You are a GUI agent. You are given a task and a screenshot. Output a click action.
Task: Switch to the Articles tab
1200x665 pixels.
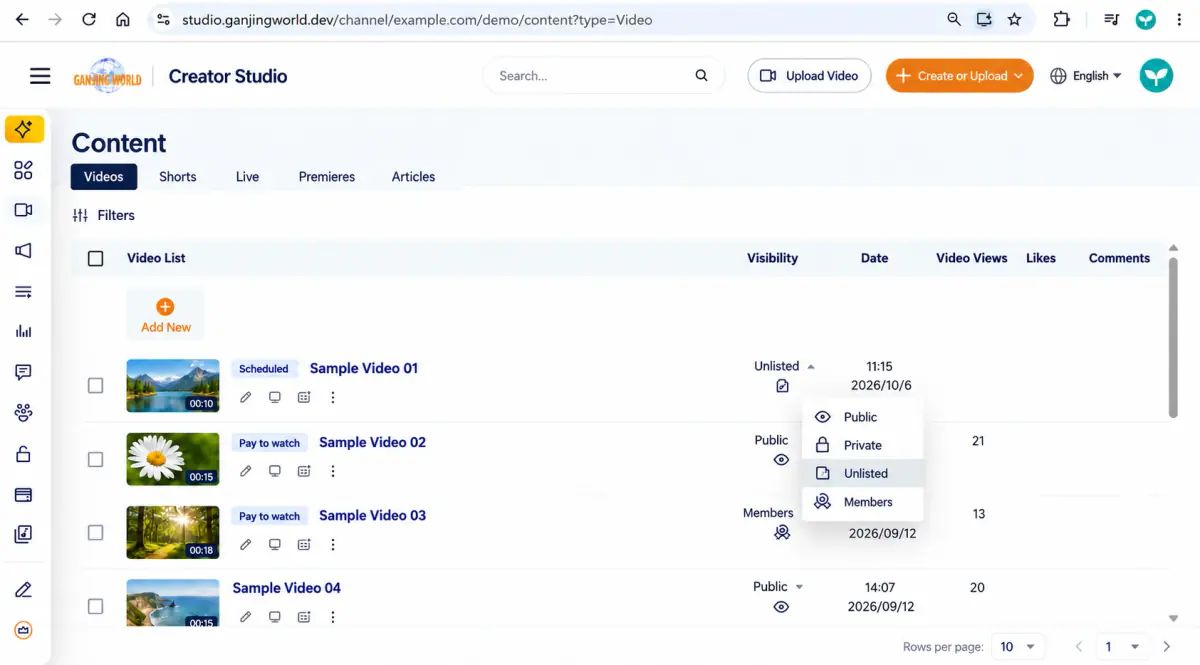point(413,176)
